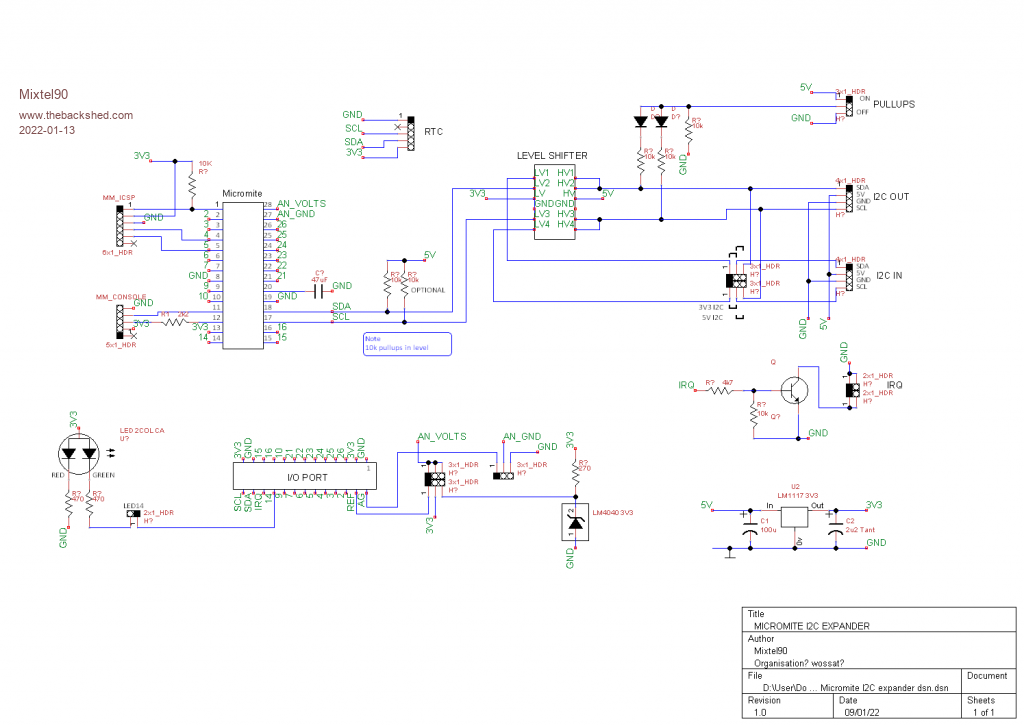This screenshot has height=726, width=1024.
Task: Select the LEVEL SHIFTER block
Action: click(554, 199)
